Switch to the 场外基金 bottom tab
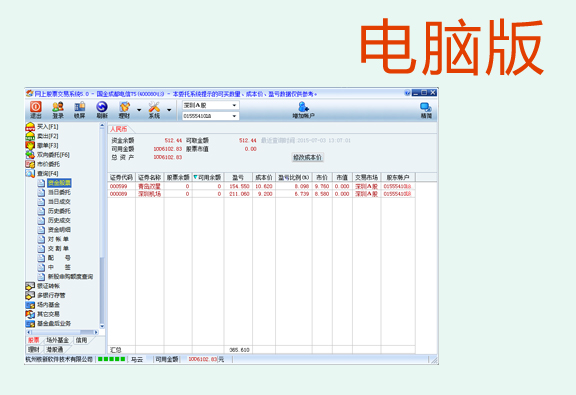576x395 pixels. (x=57, y=340)
